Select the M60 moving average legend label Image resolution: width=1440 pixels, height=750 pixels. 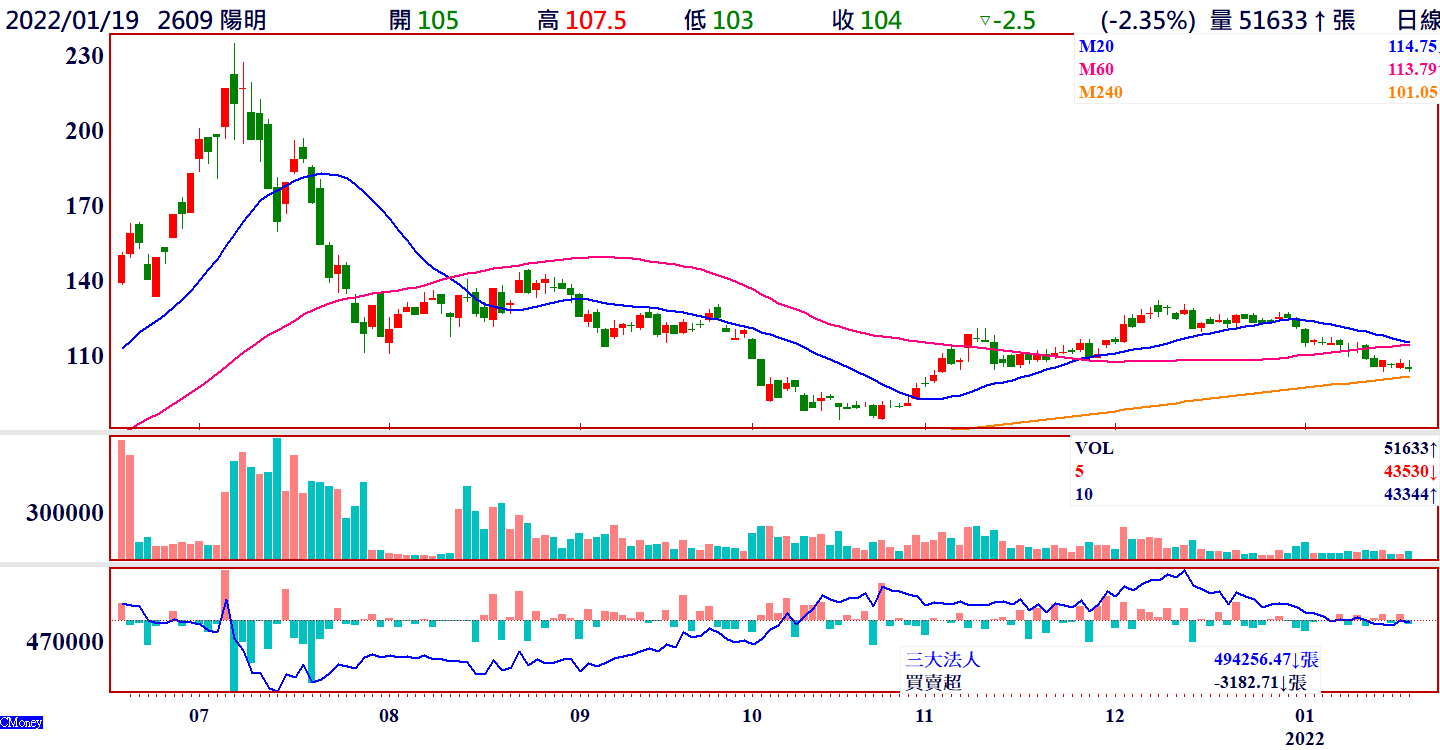(1094, 69)
